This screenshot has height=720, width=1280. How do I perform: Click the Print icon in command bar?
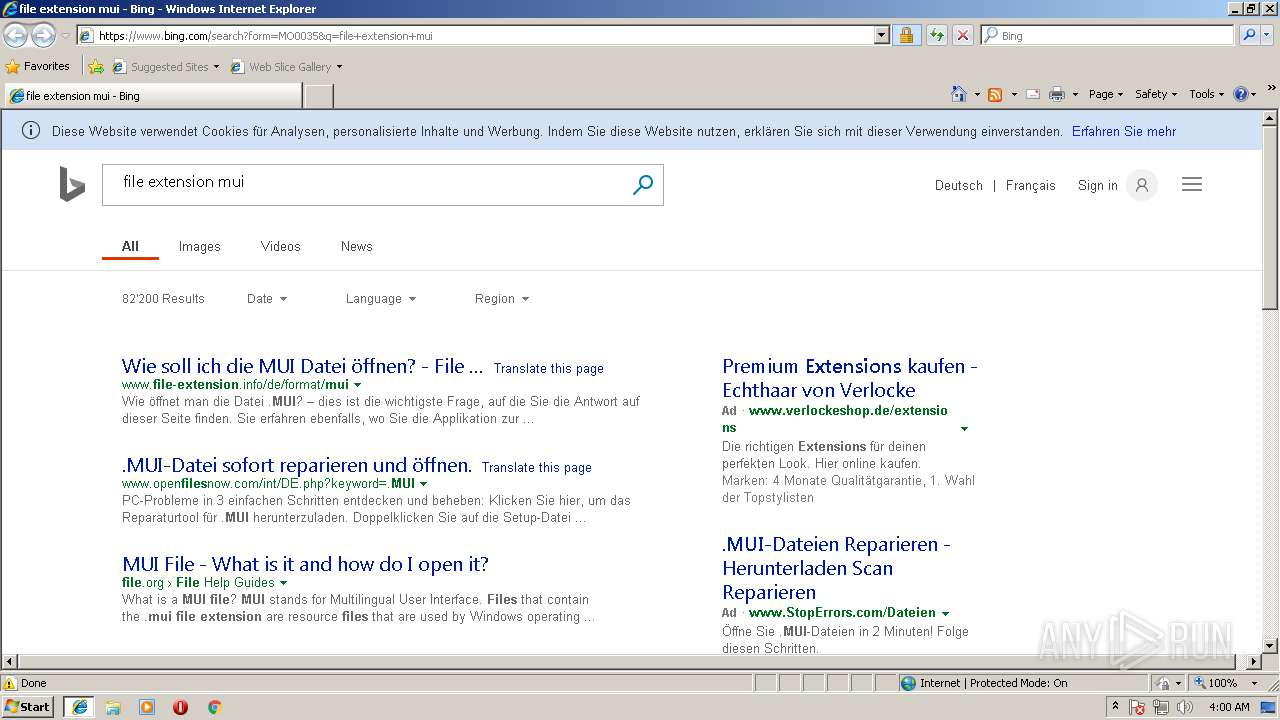pyautogui.click(x=1057, y=94)
